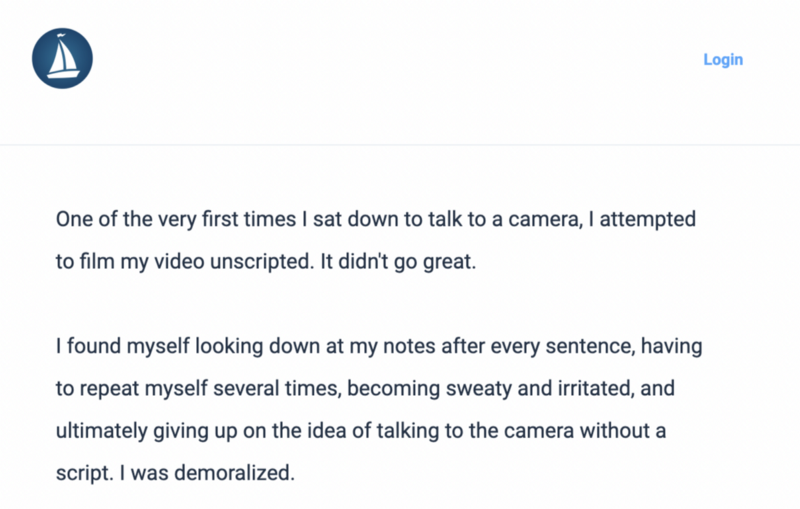
Task: Click the sailboat logo icon
Action: (62, 58)
